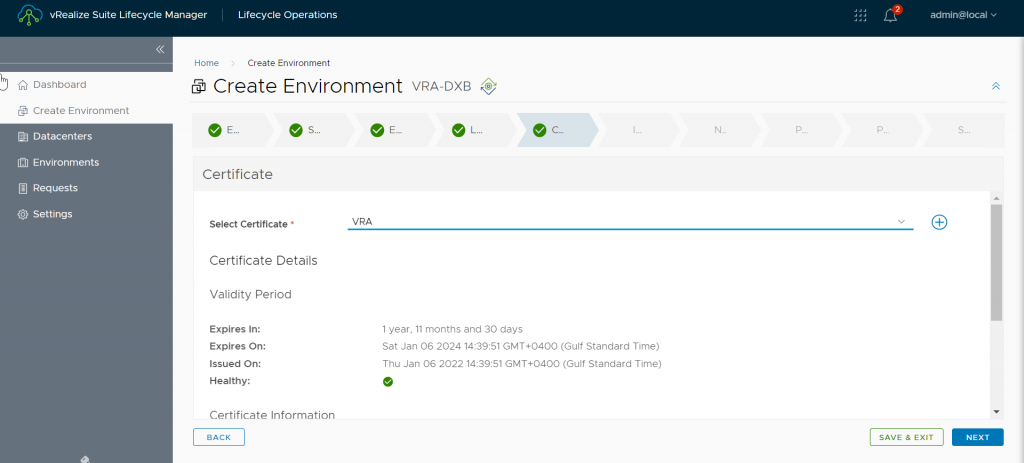This screenshot has height=463, width=1024.
Task: Follow the Home breadcrumb link
Action: click(206, 63)
